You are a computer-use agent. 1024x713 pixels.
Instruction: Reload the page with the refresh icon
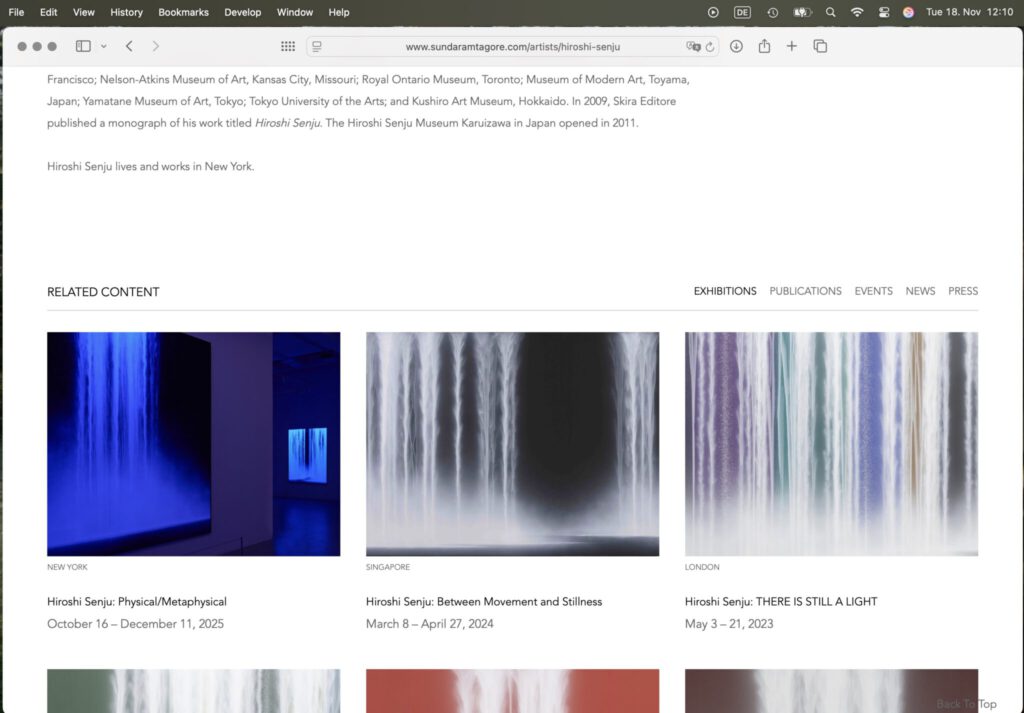click(x=710, y=47)
